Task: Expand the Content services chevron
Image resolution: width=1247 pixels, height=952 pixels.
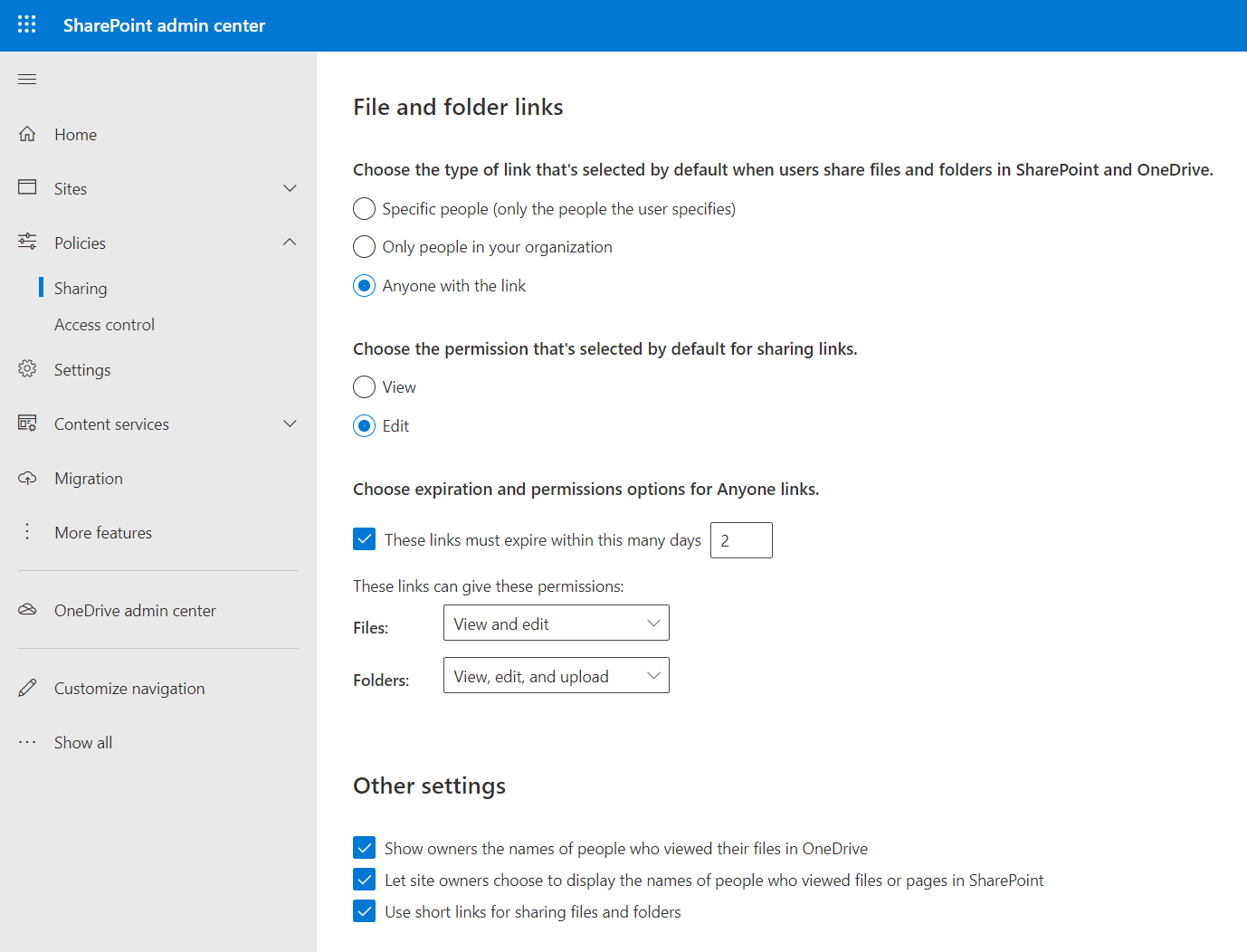Action: pyautogui.click(x=290, y=424)
